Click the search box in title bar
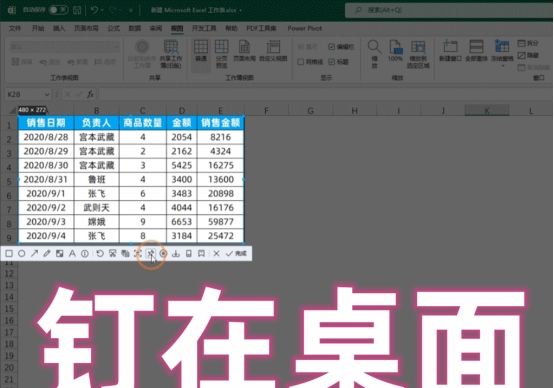 [449, 10]
